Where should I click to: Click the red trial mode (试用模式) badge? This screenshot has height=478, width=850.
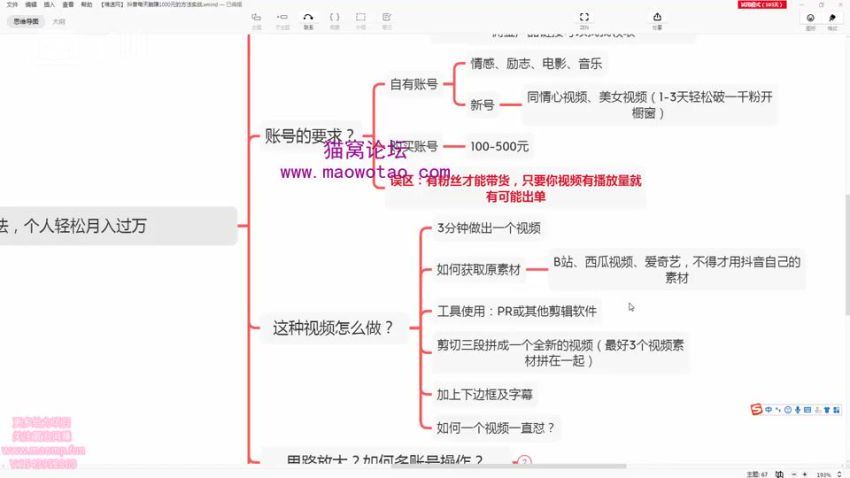(x=762, y=4)
